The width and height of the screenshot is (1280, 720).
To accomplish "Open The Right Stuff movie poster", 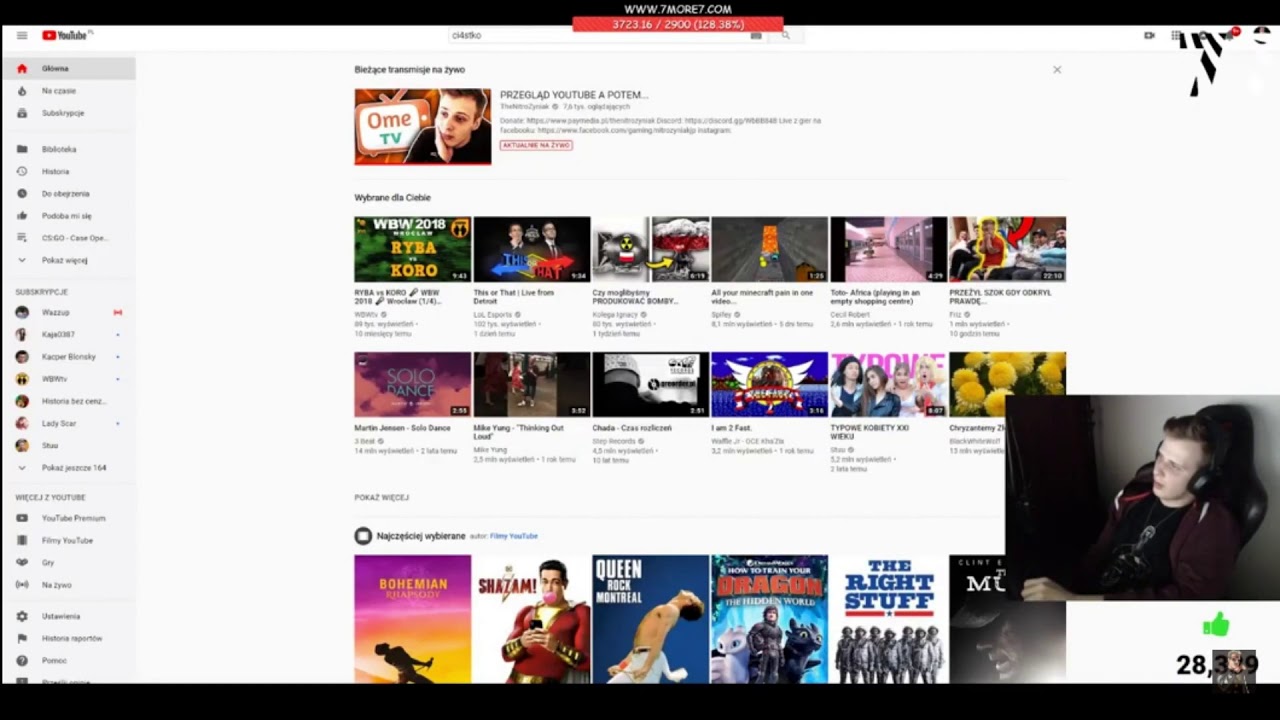I will pos(888,619).
